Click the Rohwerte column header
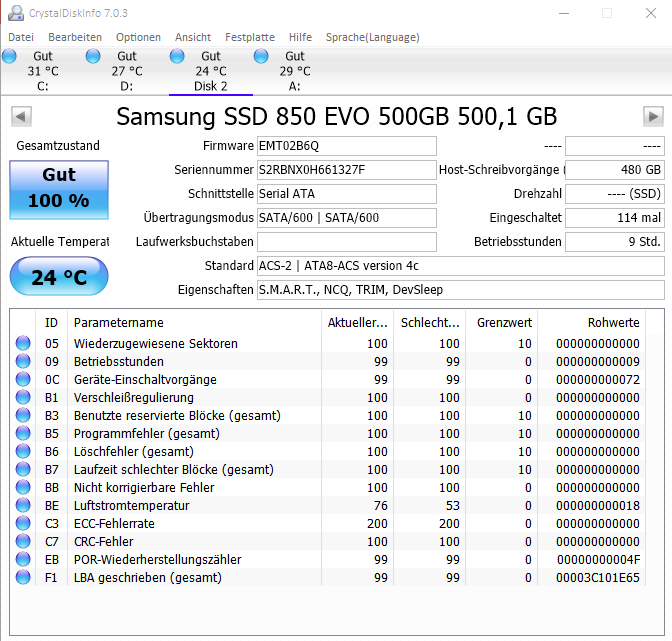672x641 pixels. point(591,323)
